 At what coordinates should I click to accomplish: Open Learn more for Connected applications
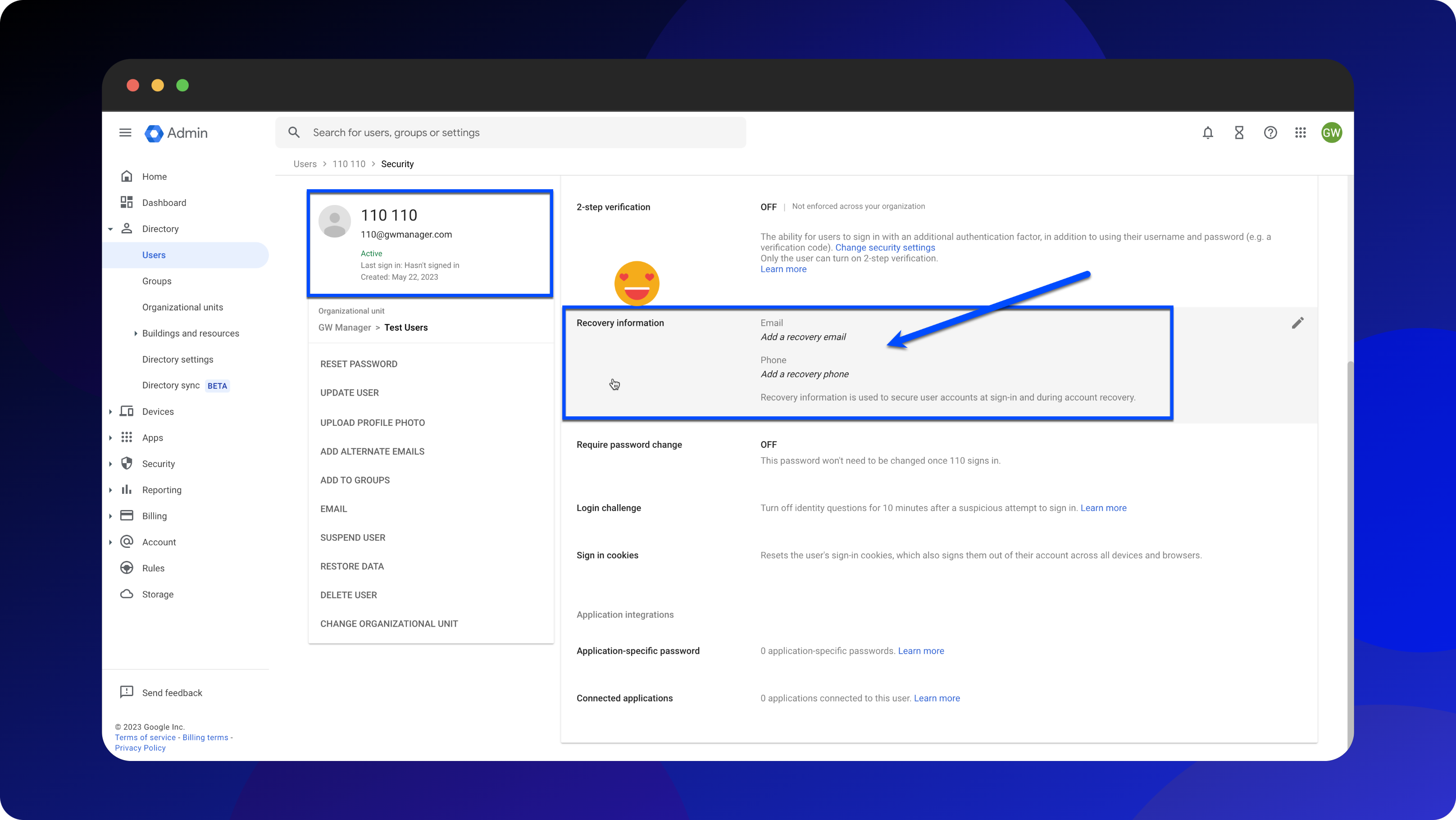(937, 698)
